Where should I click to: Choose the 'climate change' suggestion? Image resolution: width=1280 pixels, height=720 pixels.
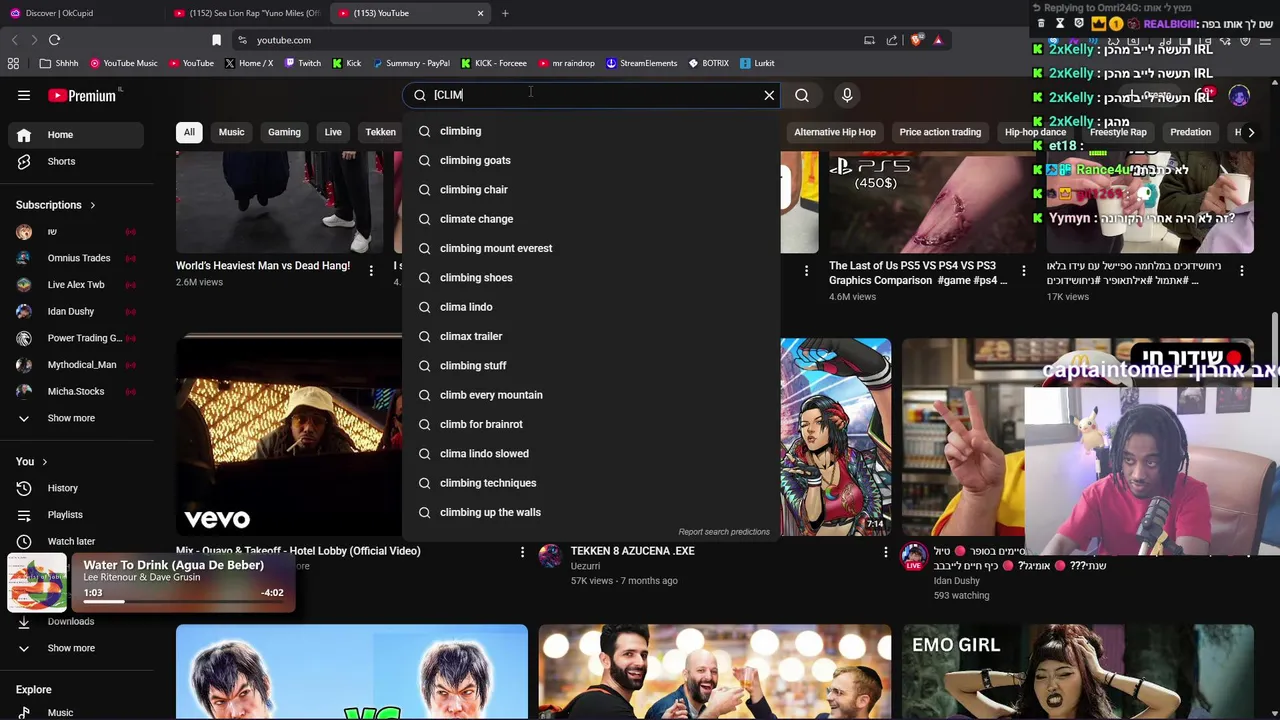pos(591,219)
